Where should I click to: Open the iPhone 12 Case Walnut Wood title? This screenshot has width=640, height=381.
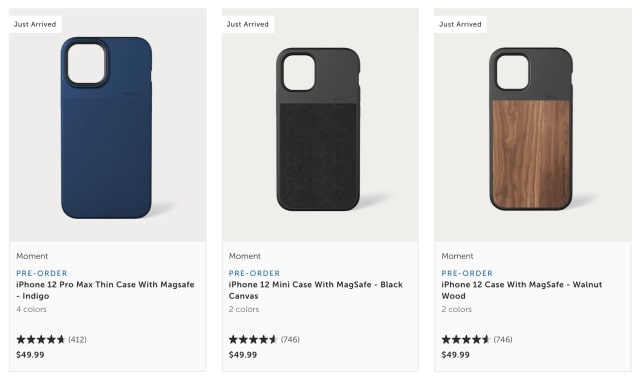click(522, 290)
